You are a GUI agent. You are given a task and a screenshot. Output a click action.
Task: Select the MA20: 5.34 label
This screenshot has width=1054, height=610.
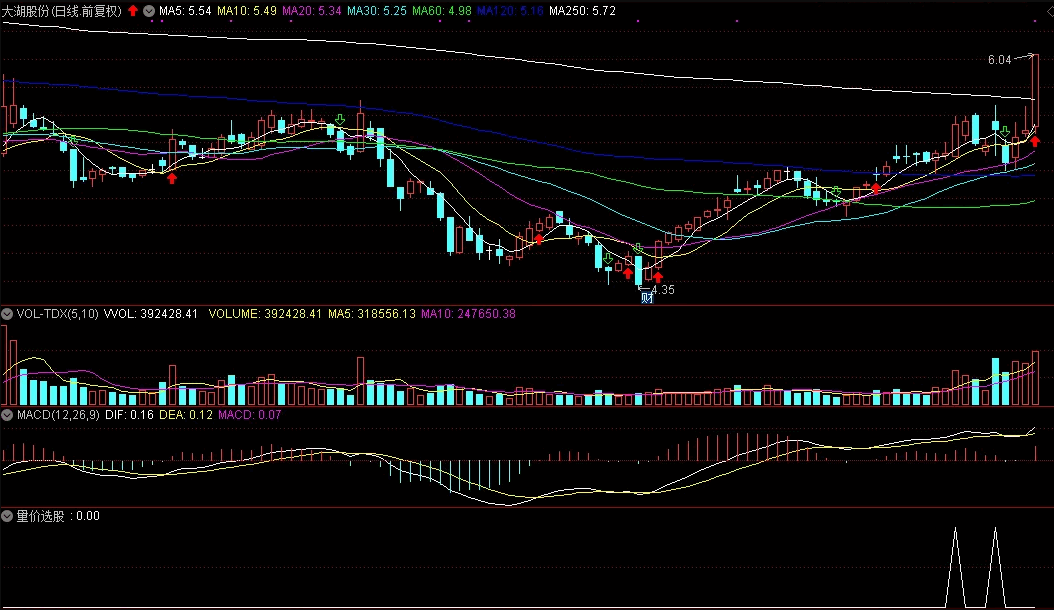click(312, 11)
